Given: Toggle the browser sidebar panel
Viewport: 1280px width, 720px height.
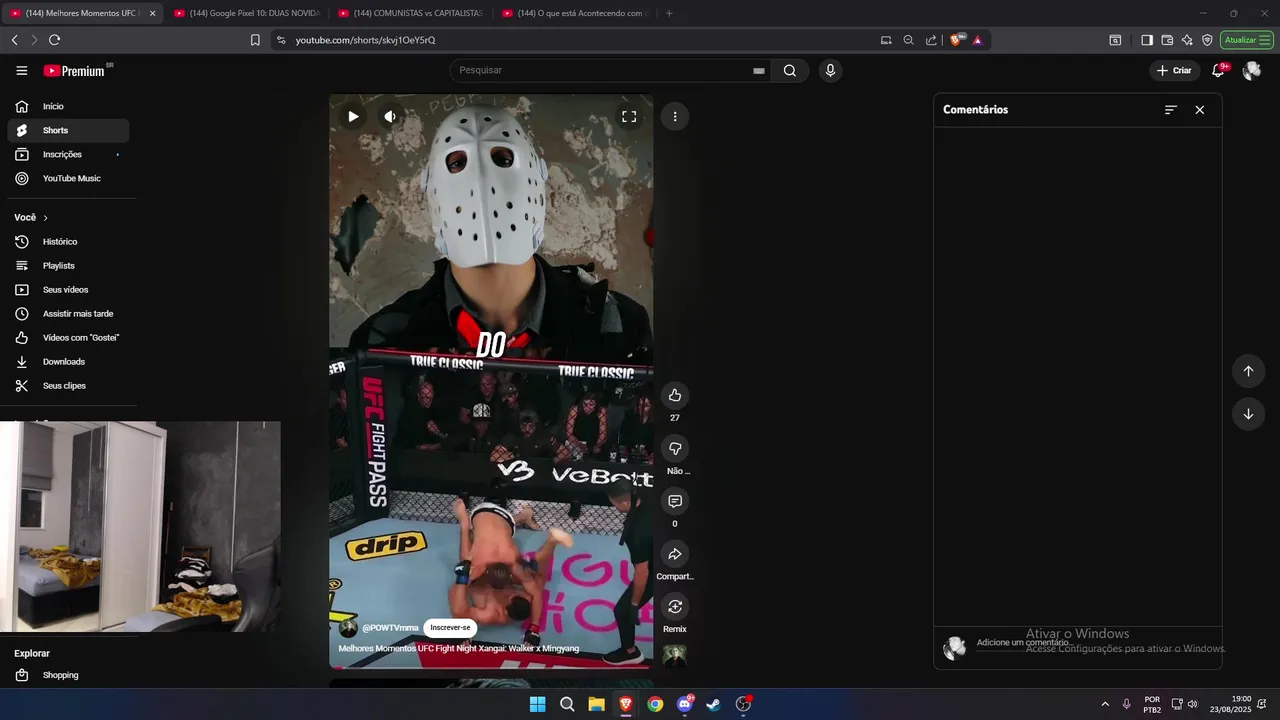Looking at the screenshot, I should (1147, 40).
